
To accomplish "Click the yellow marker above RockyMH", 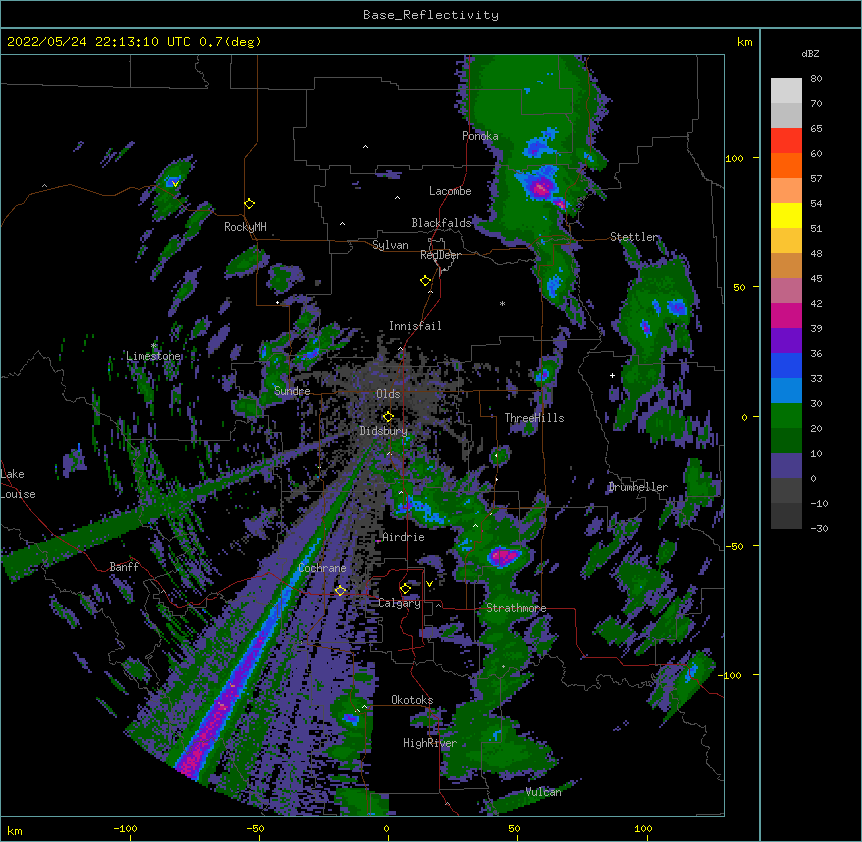I will (250, 204).
